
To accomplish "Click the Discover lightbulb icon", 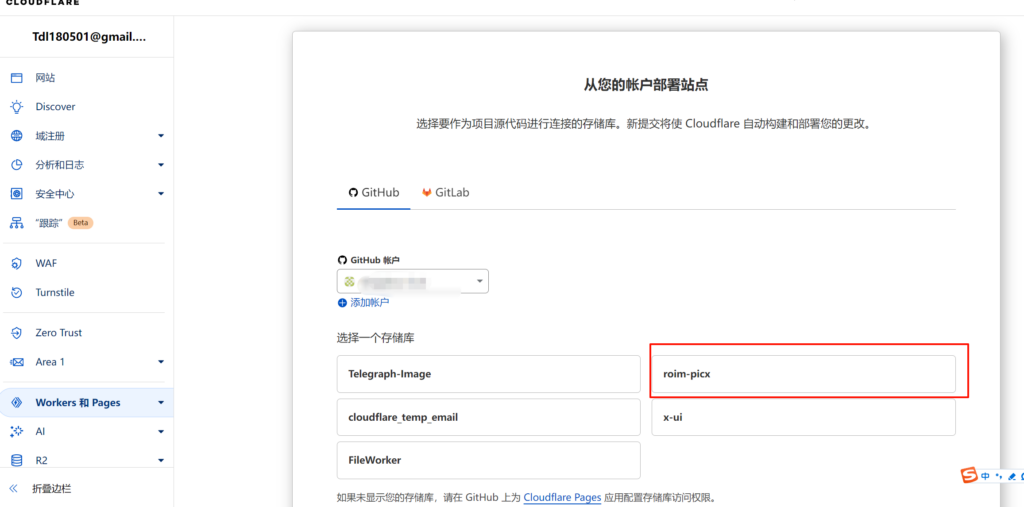I will 16,107.
